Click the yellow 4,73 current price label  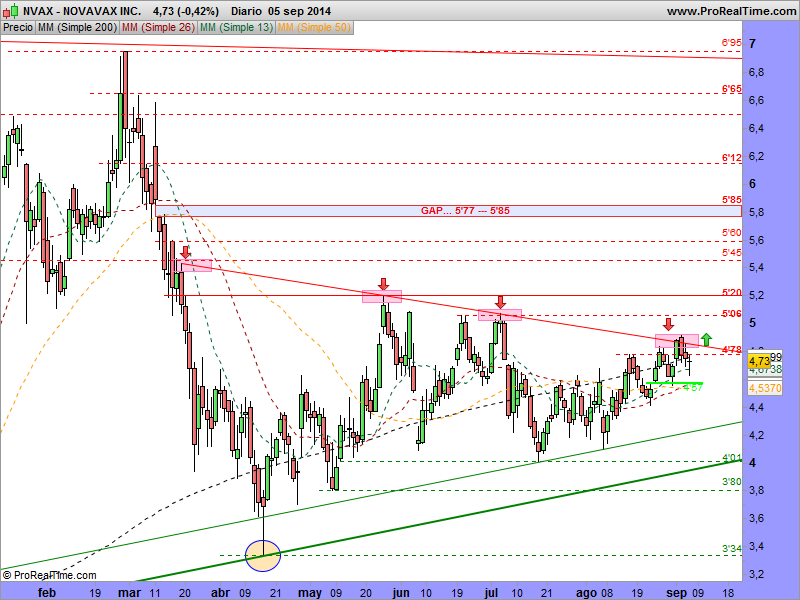[758, 358]
